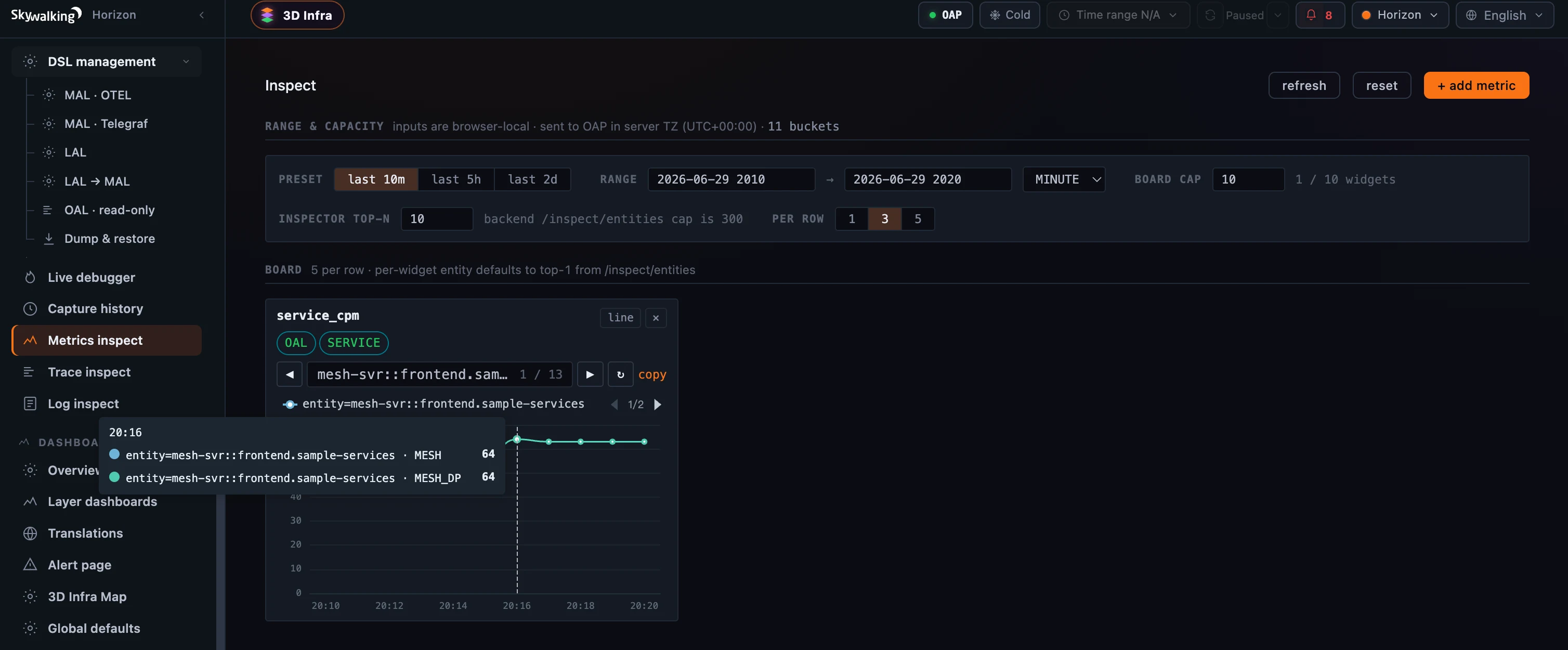Click the Live debugger flame icon
The image size is (1568, 650).
(x=30, y=278)
